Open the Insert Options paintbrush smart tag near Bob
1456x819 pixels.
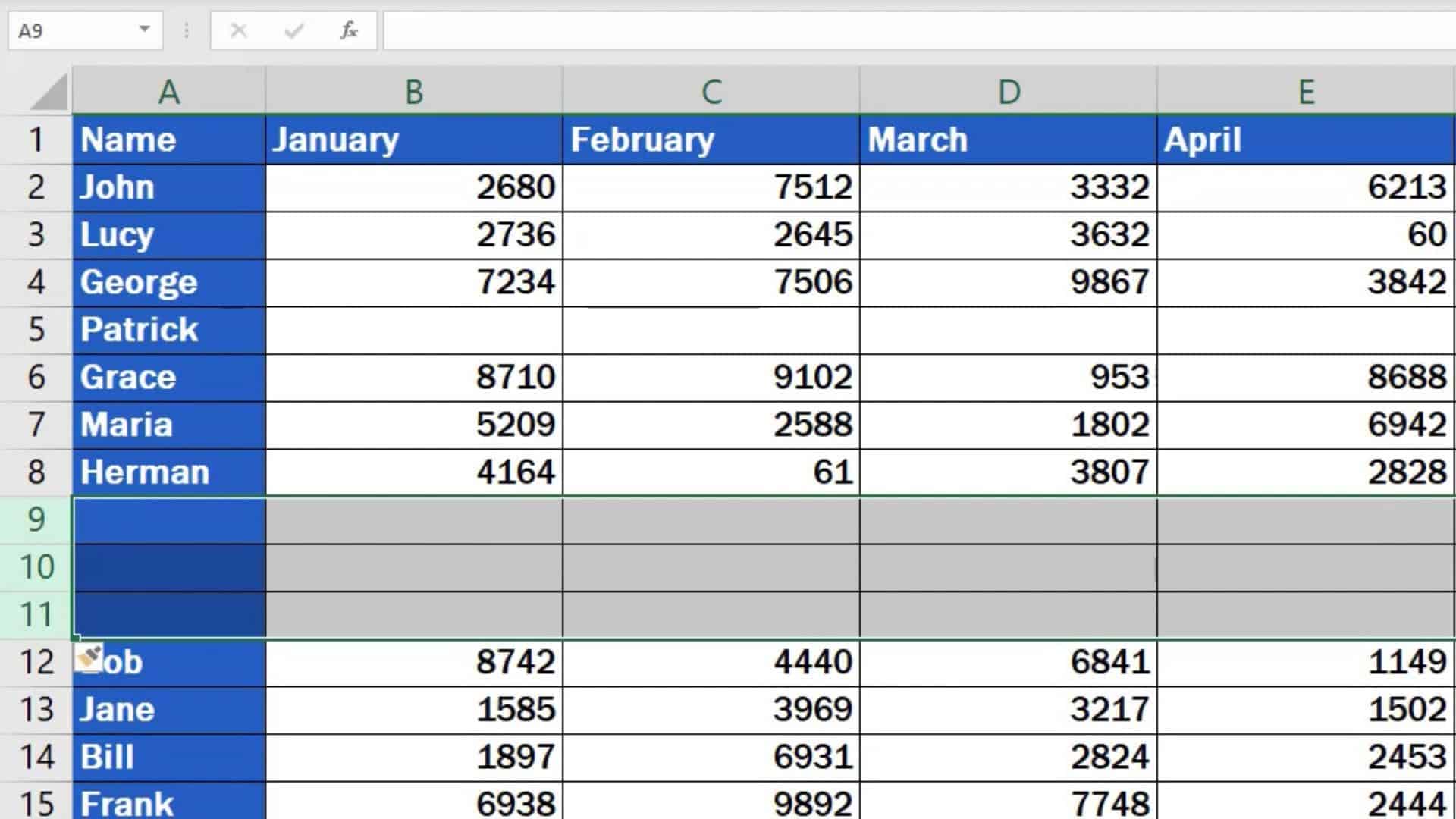coord(89,655)
